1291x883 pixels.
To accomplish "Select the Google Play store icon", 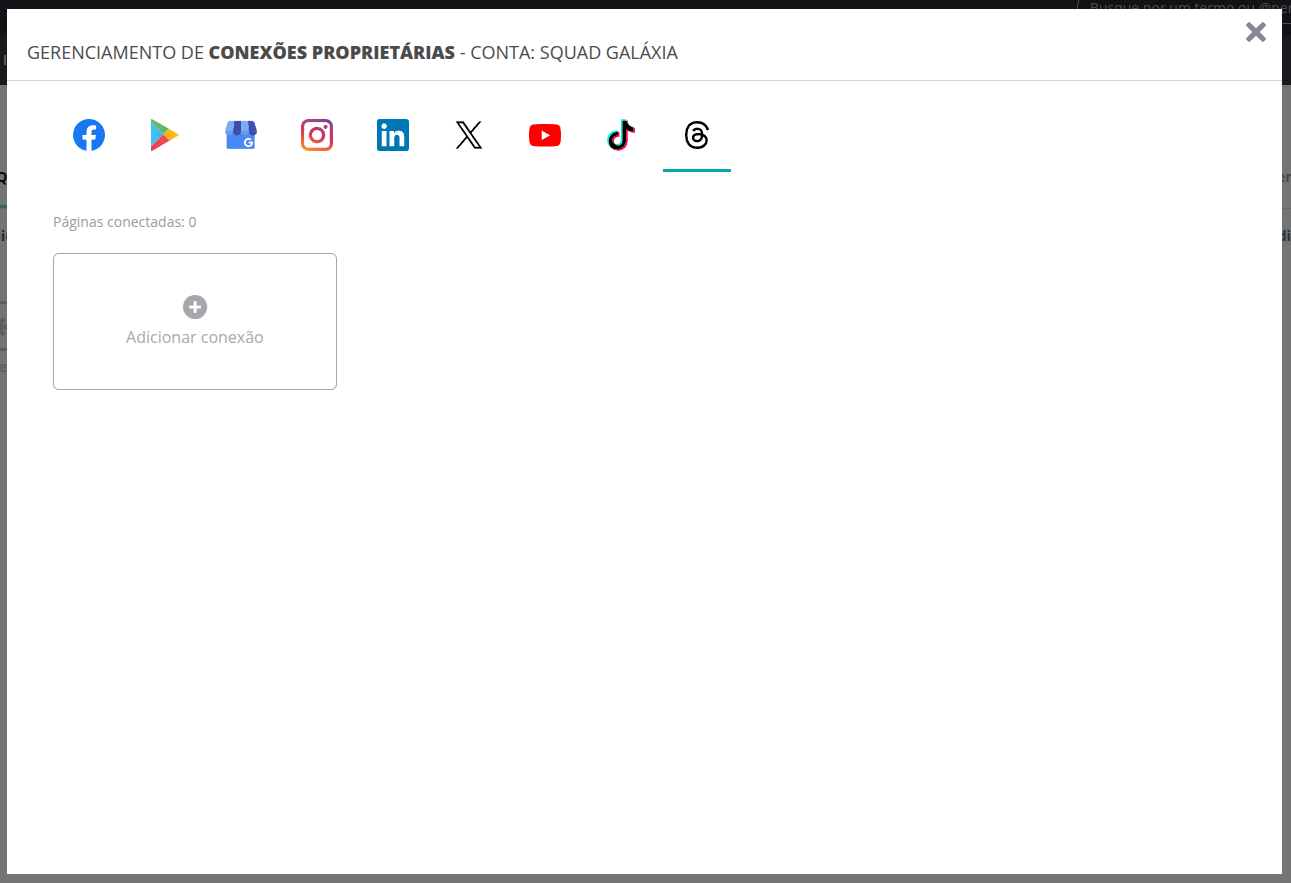I will tap(164, 135).
